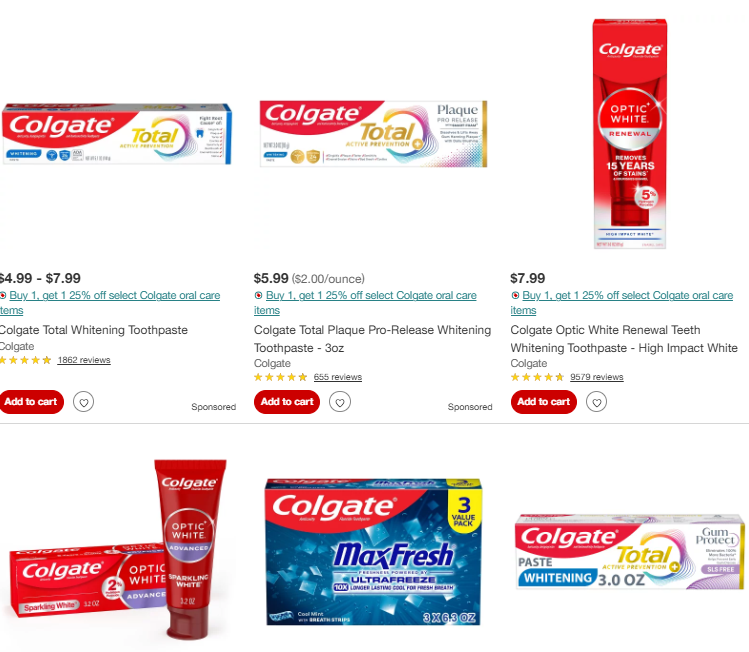Open Colgate Optic White Renewal product title
The image size is (749, 652).
(624, 339)
